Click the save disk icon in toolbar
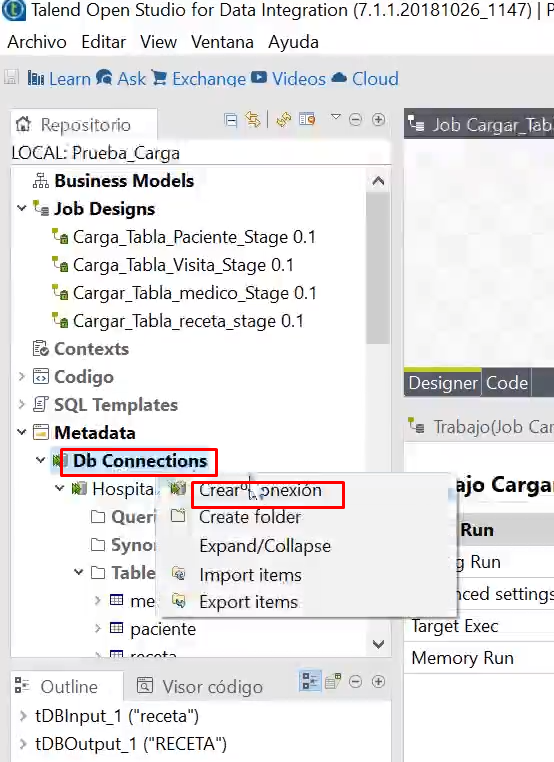 tap(11, 78)
